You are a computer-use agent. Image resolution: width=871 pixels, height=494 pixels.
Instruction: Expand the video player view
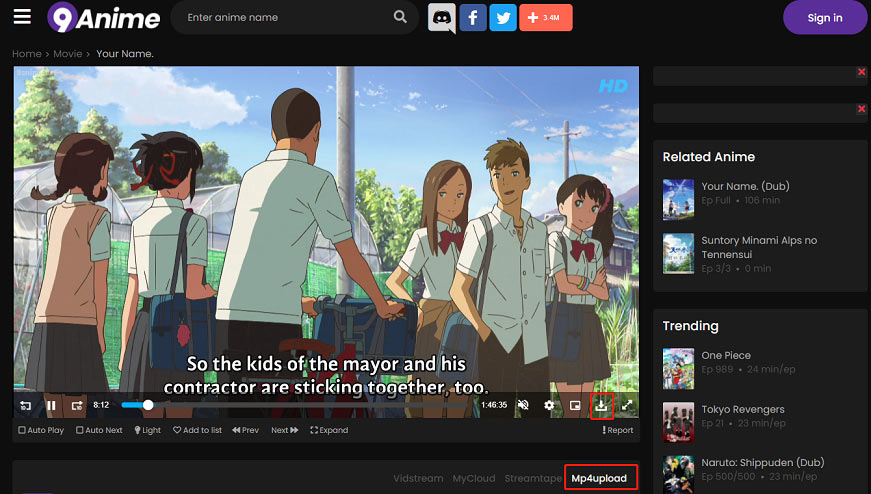[x=329, y=430]
